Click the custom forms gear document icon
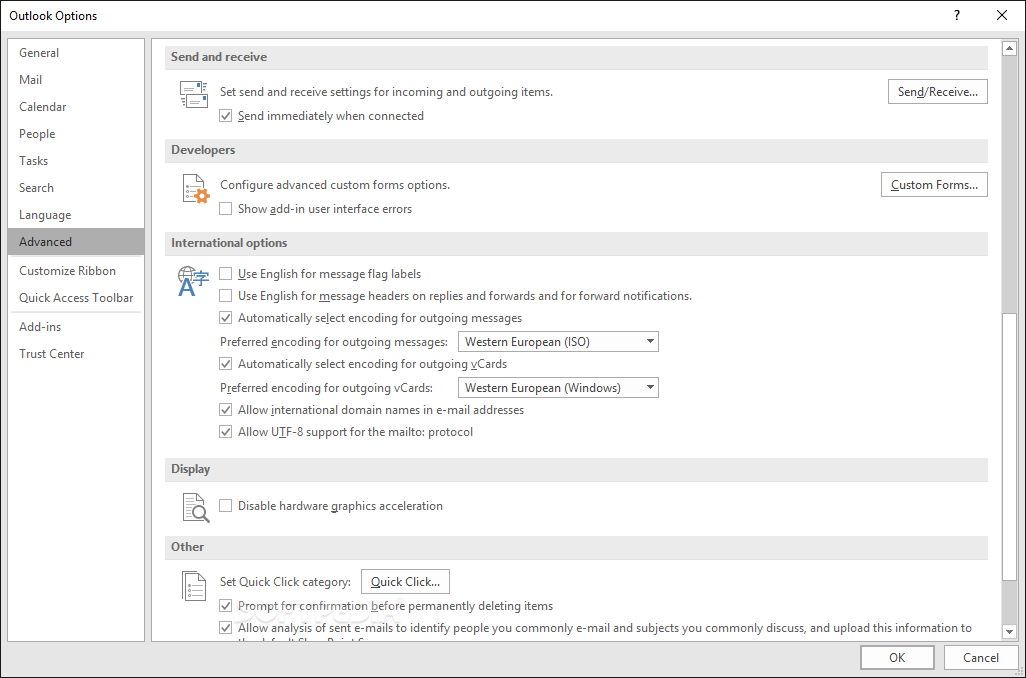Viewport: 1026px width, 678px height. point(195,189)
